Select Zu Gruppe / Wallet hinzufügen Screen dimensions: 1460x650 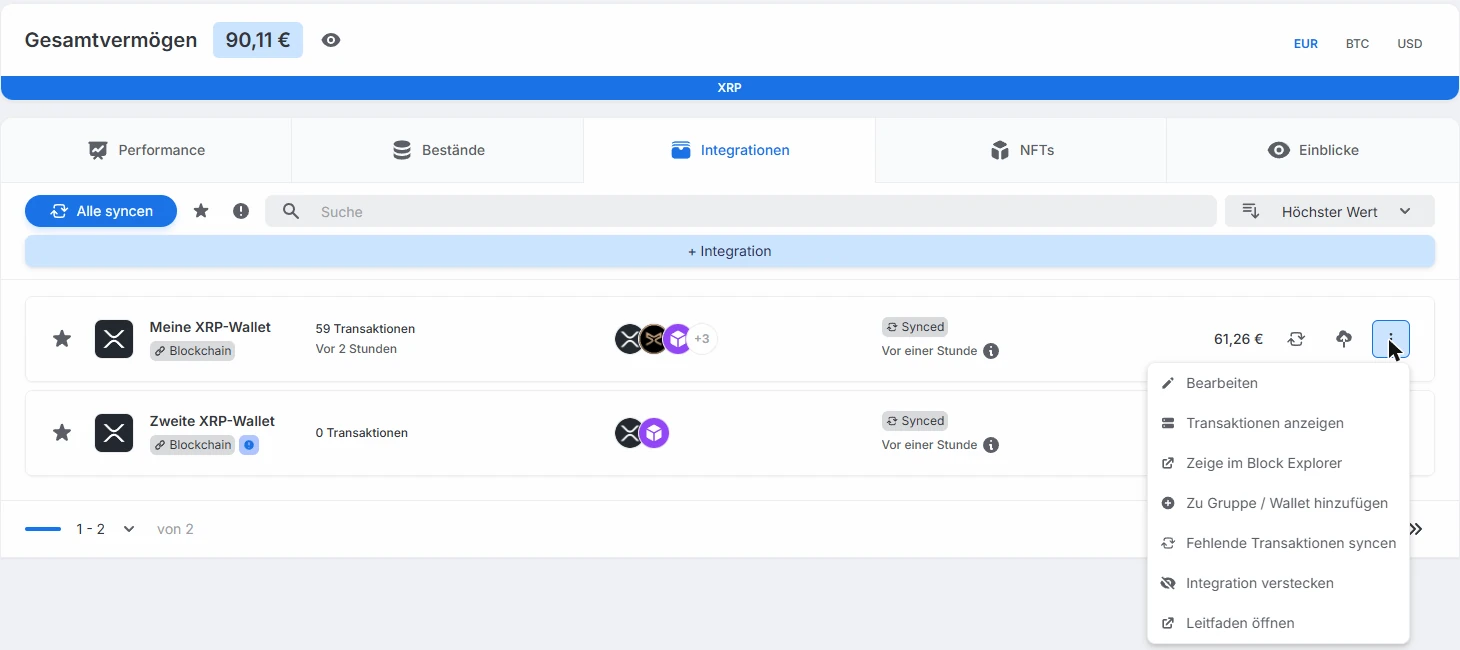click(x=1278, y=503)
